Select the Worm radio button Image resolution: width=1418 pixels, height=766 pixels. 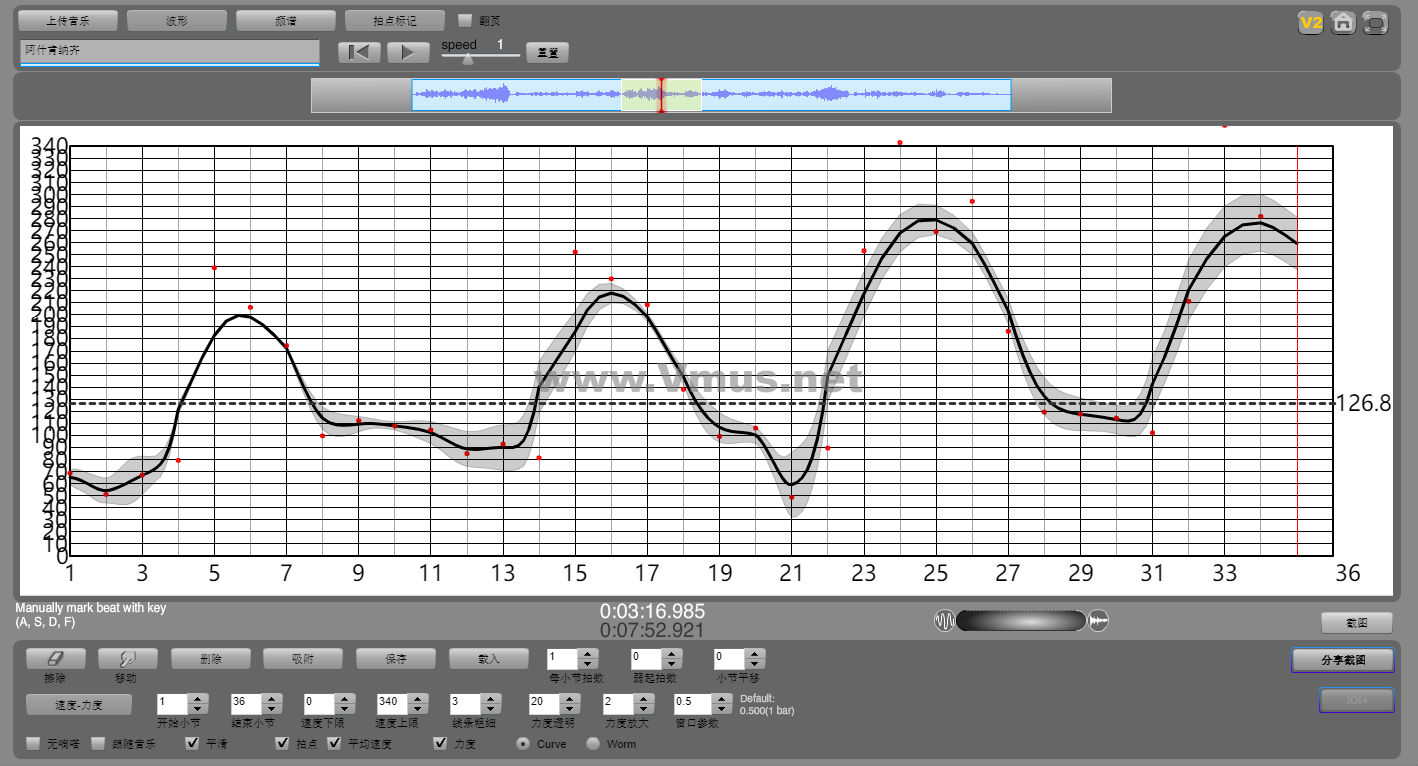(593, 744)
